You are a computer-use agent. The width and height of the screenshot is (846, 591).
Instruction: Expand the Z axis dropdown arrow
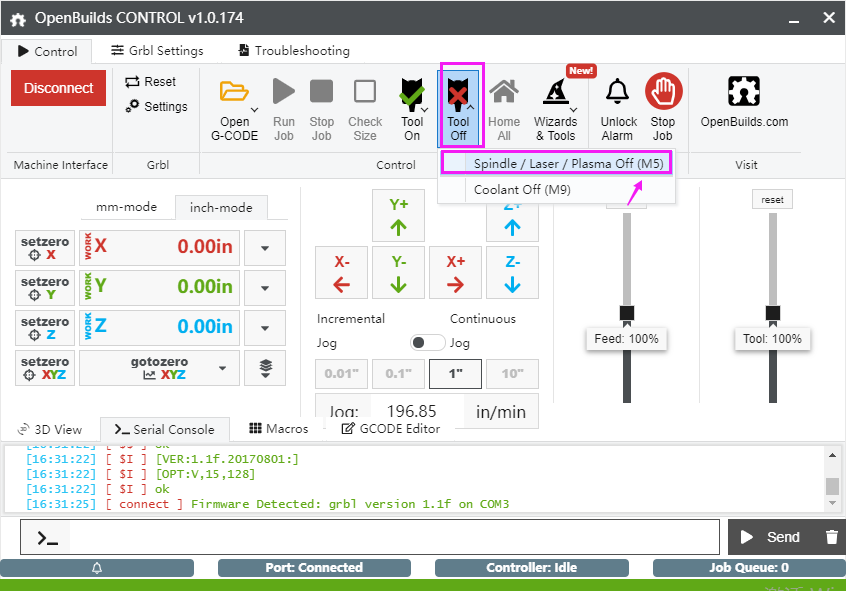tap(265, 328)
